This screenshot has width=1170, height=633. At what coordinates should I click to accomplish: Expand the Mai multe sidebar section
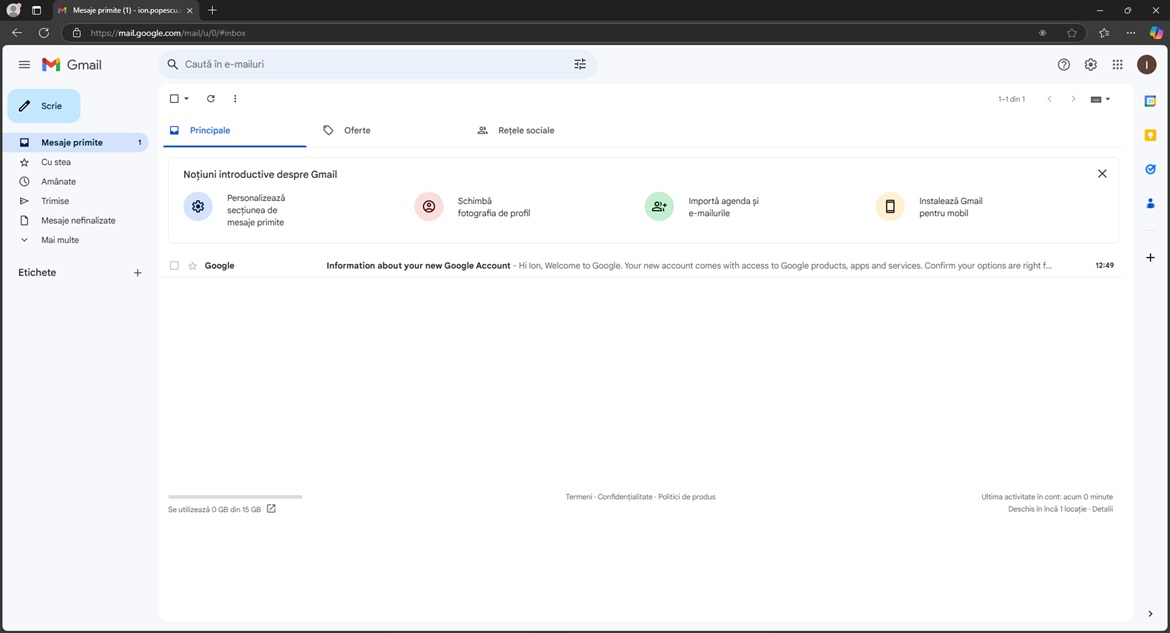[x=59, y=240]
